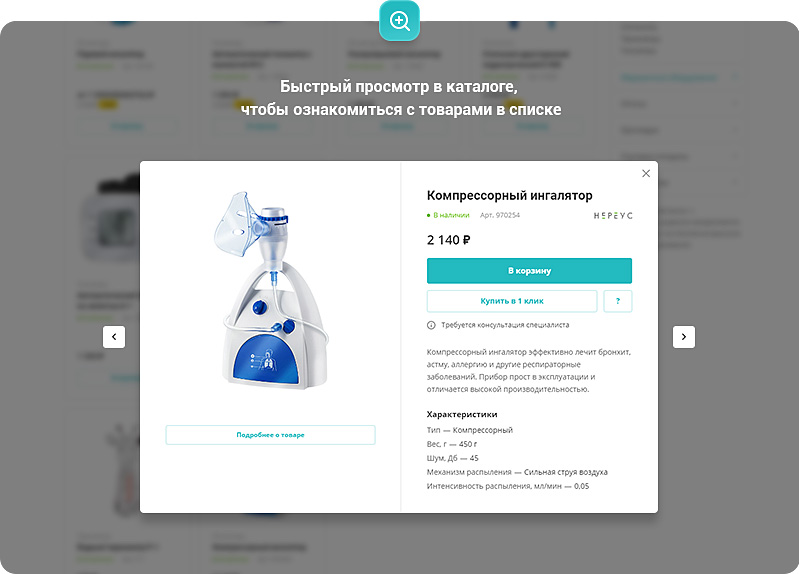The width and height of the screenshot is (799, 574).
Task: Close the product quick-view popup
Action: point(646,173)
